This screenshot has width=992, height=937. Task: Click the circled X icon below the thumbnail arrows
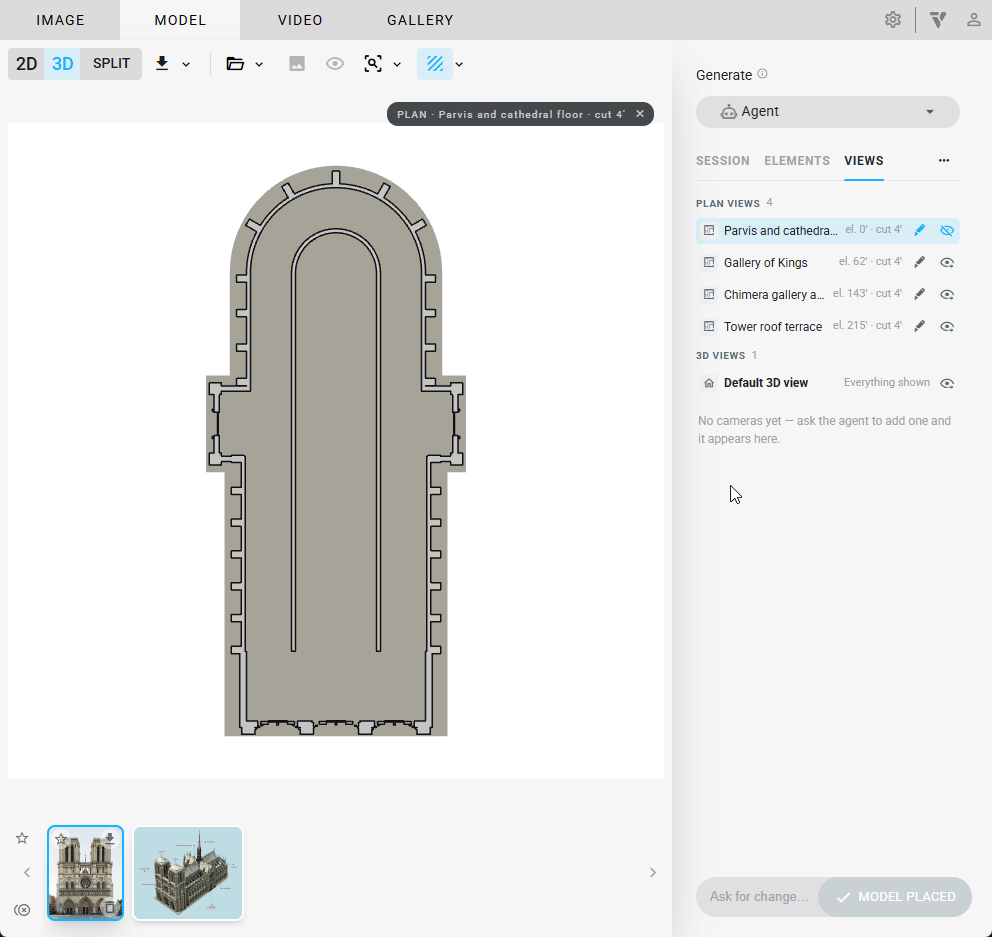[x=22, y=910]
